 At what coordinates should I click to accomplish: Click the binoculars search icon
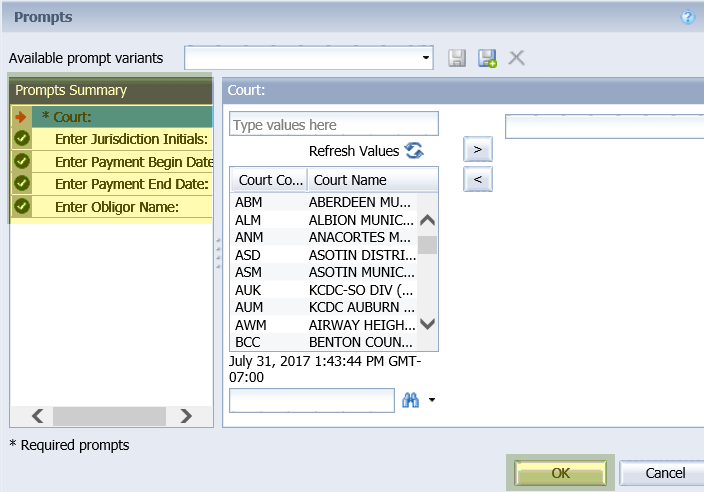pyautogui.click(x=410, y=400)
